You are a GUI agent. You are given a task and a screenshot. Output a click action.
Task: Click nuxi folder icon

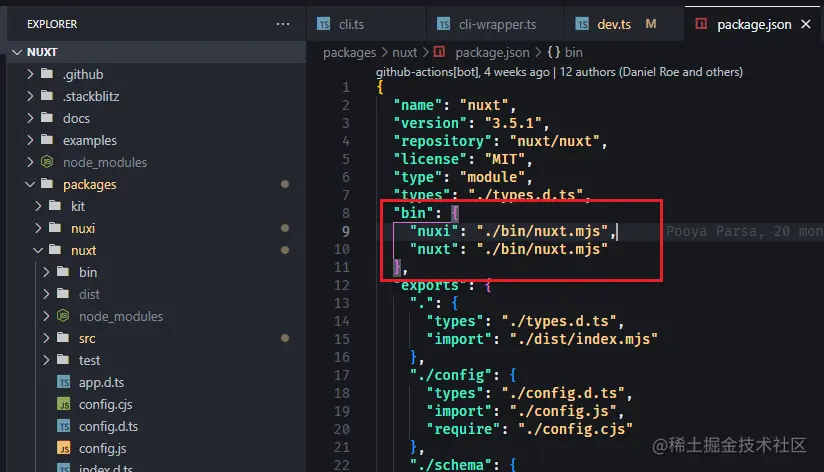[55, 228]
